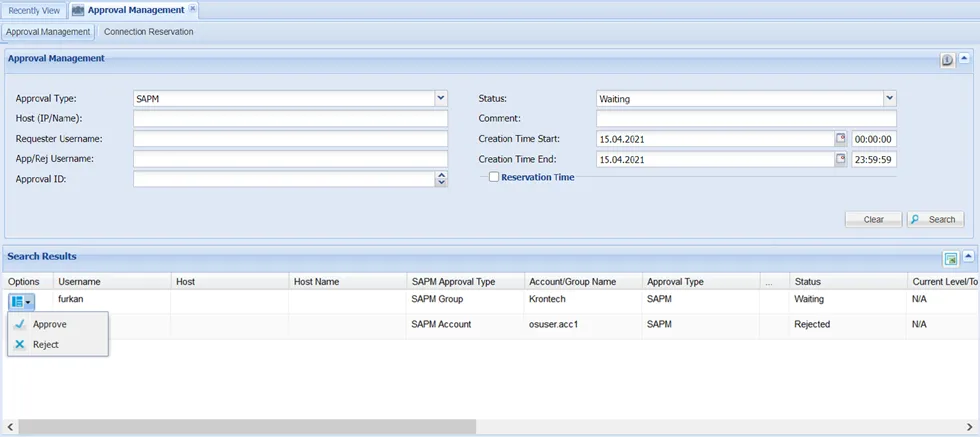The height and width of the screenshot is (437, 980).
Task: Open the Approval Type dropdown
Action: [x=441, y=98]
